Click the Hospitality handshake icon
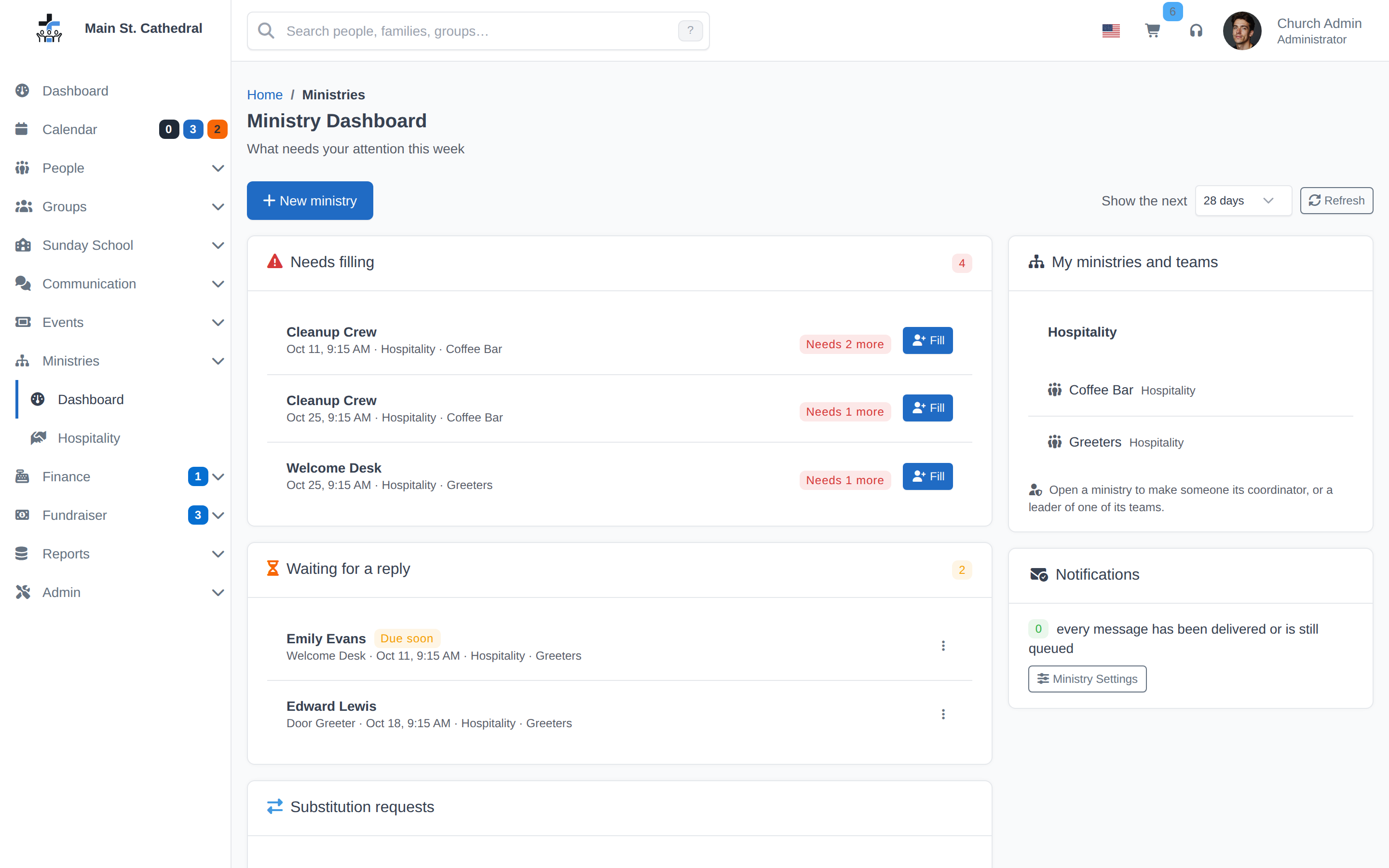The image size is (1389, 868). [39, 437]
